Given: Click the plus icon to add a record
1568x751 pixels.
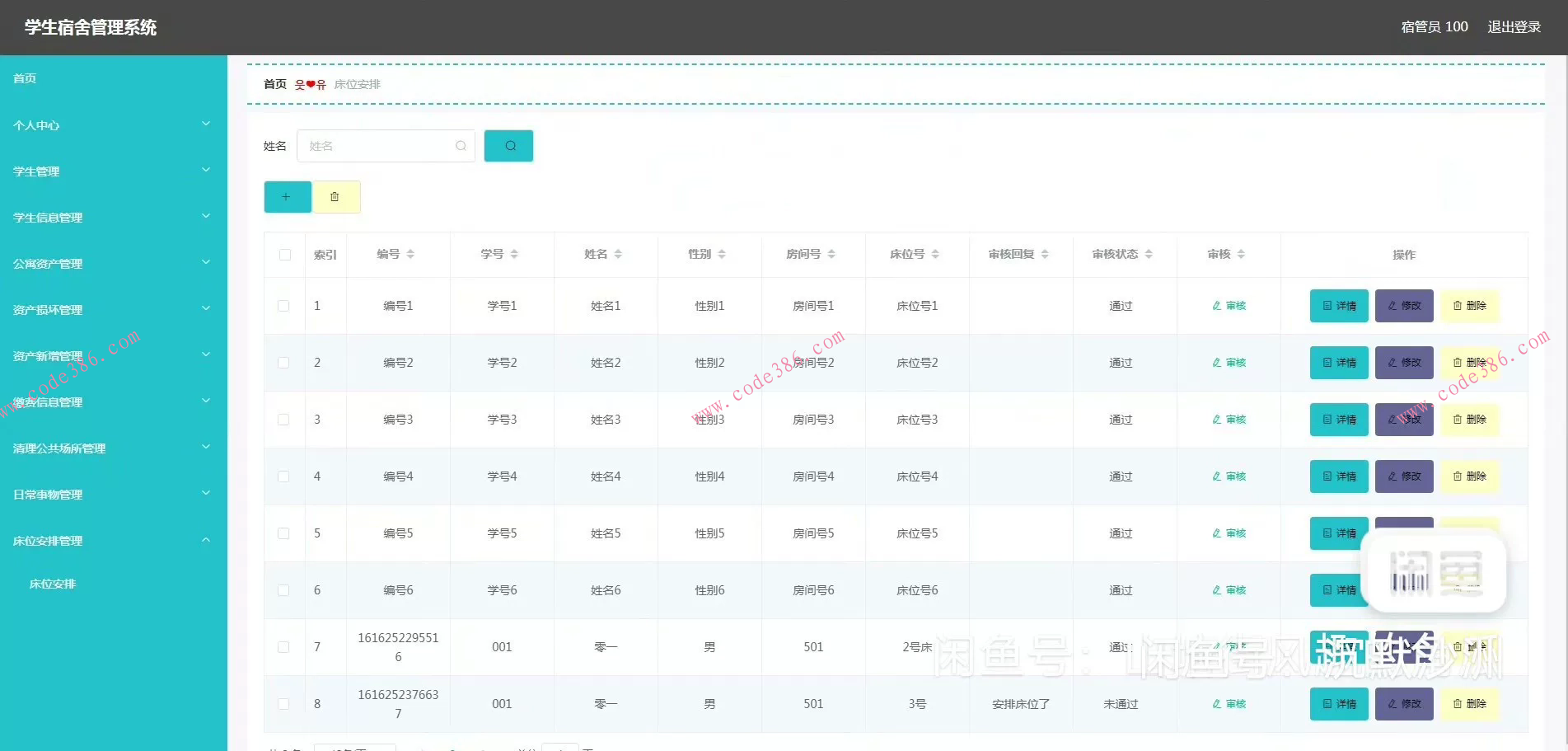Looking at the screenshot, I should [x=287, y=197].
